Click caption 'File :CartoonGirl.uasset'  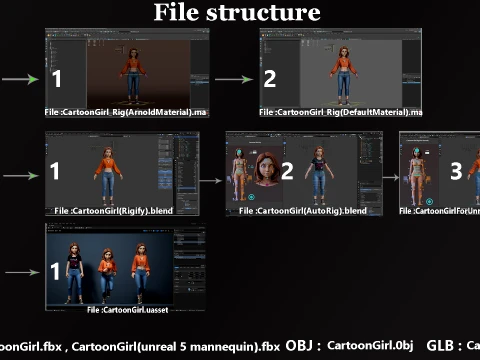(128, 310)
